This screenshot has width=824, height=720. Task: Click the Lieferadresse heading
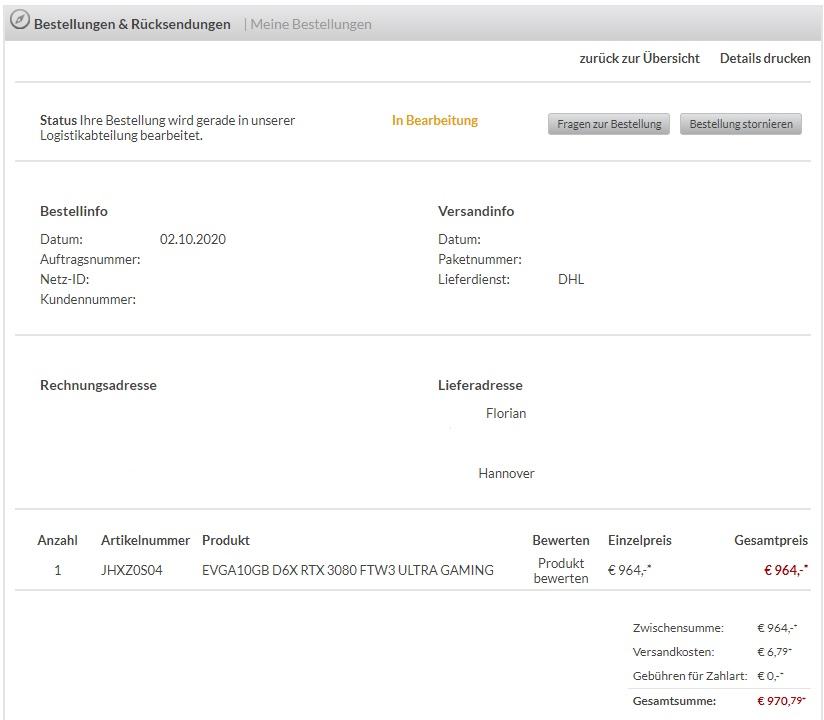pos(480,385)
